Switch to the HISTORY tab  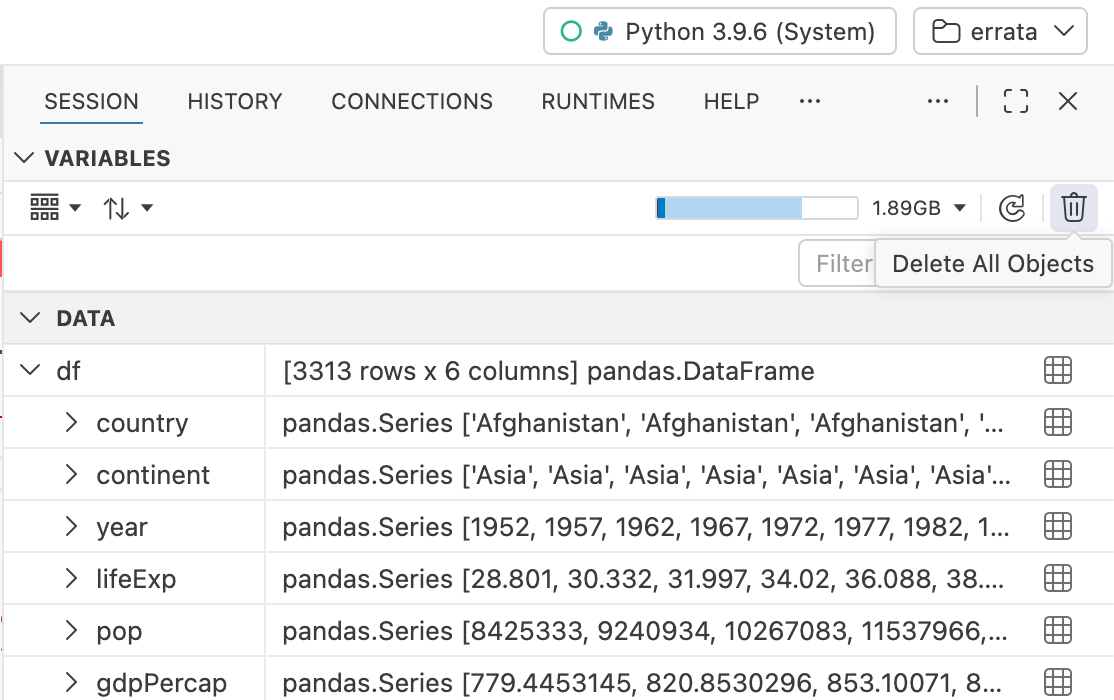point(234,102)
